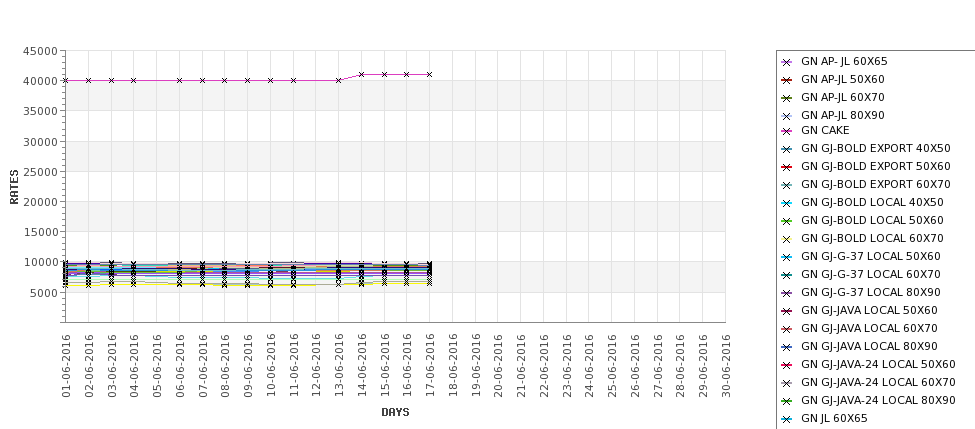The height and width of the screenshot is (429, 975).
Task: Select the GN JL 60X65 legend marker
Action: [x=786, y=419]
